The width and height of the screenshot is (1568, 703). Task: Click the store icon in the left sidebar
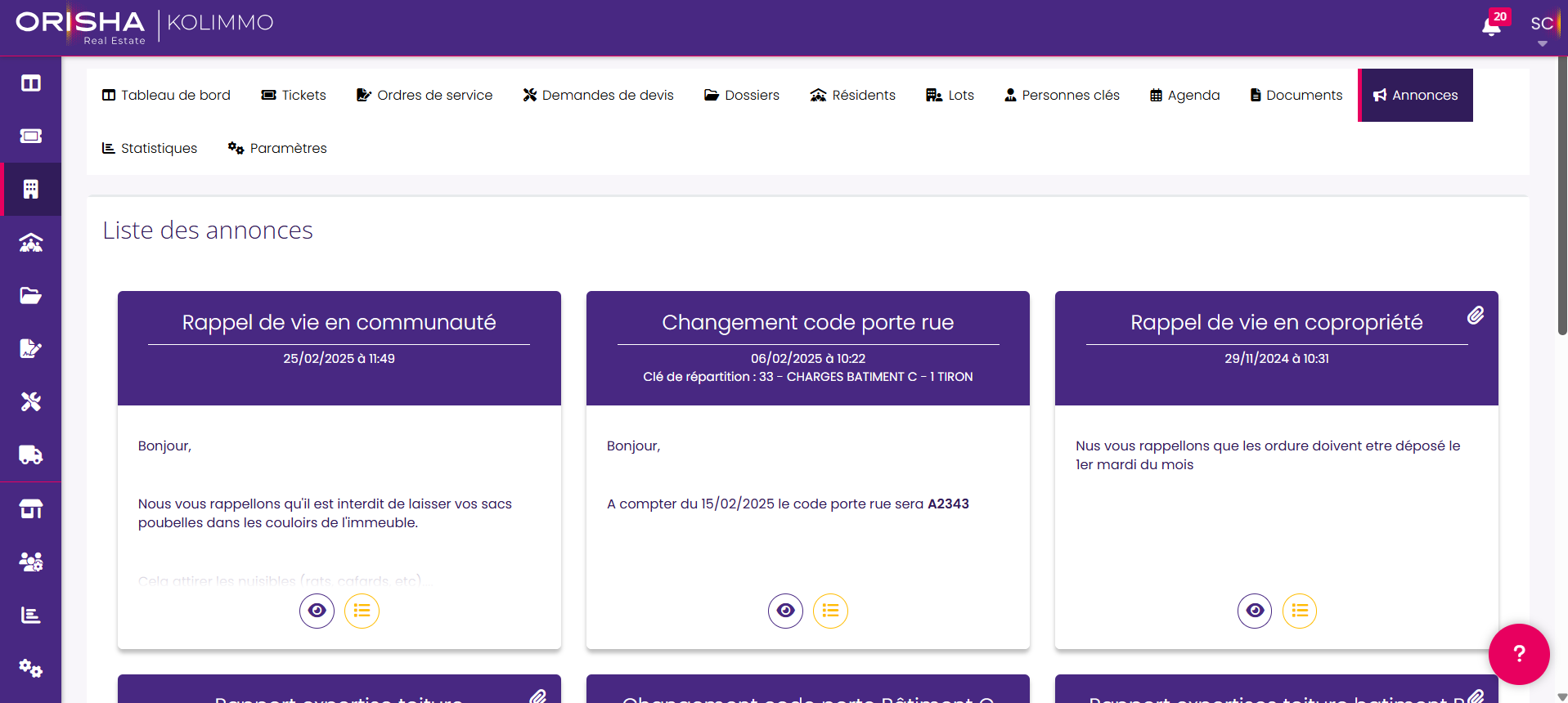31,509
